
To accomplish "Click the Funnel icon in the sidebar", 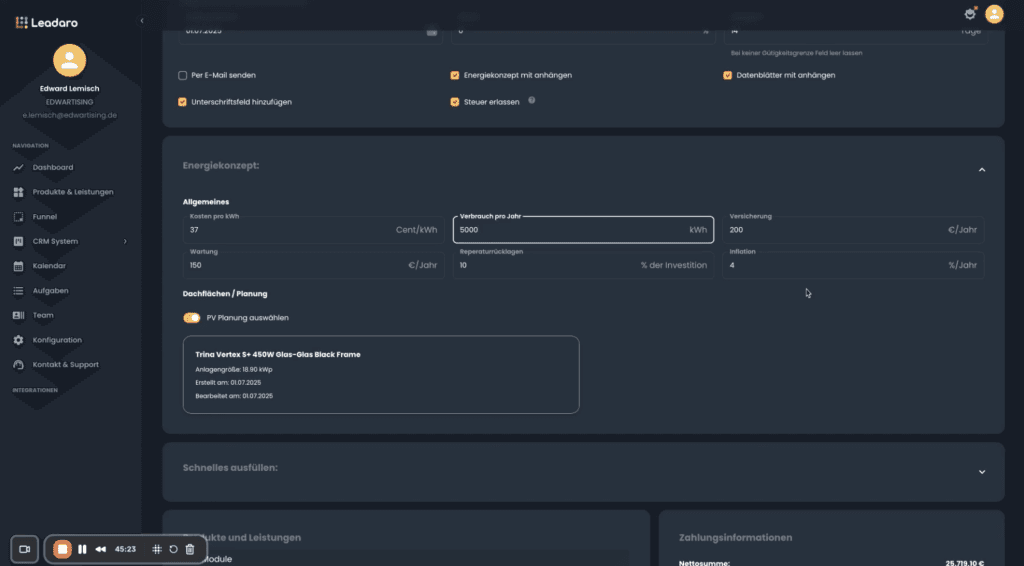I will click(x=18, y=217).
